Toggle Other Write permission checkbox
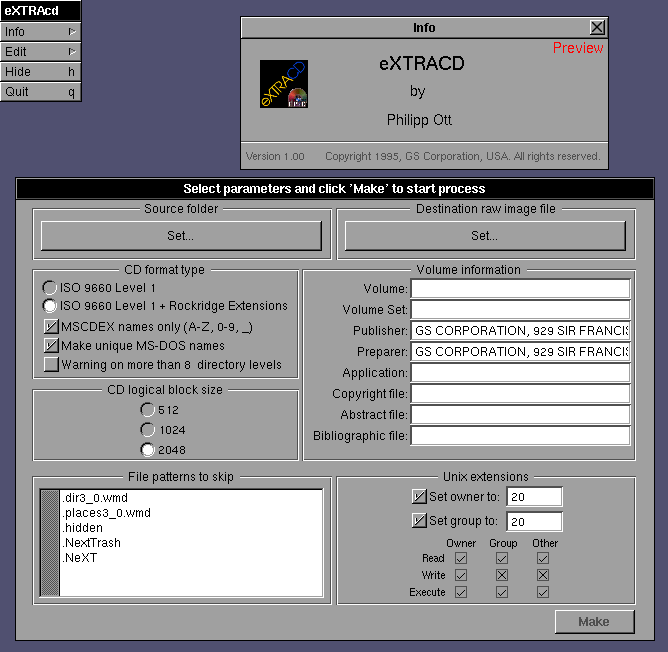Screen dimensions: 668x652 tap(543, 575)
